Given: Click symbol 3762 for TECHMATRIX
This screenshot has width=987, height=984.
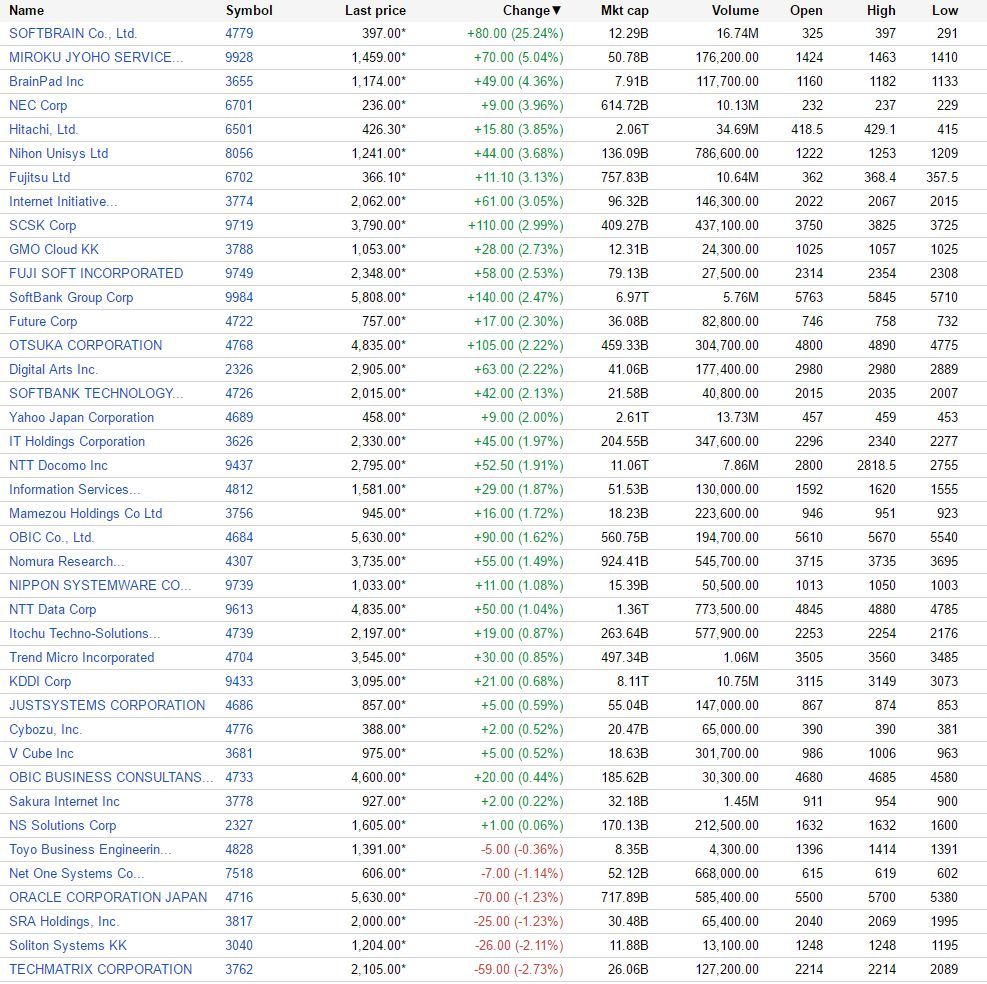Looking at the screenshot, I should click(239, 969).
